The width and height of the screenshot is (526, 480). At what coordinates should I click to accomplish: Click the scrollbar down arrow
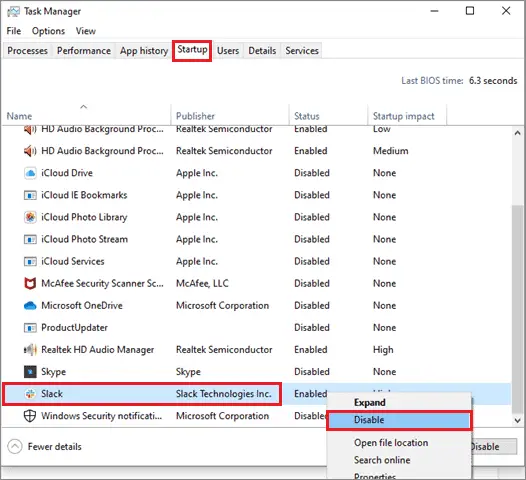pyautogui.click(x=518, y=420)
